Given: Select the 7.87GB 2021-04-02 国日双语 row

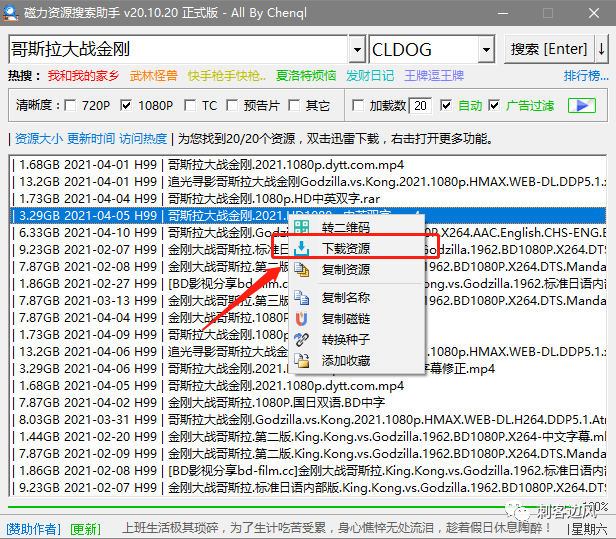Looking at the screenshot, I should (308, 402).
